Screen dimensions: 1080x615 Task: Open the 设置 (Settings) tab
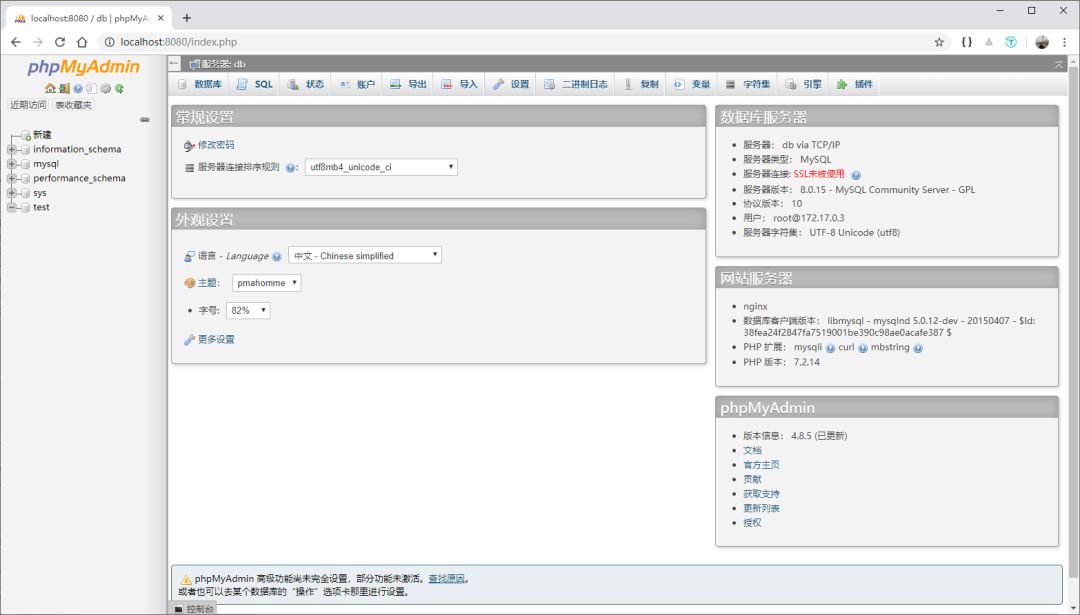[510, 84]
